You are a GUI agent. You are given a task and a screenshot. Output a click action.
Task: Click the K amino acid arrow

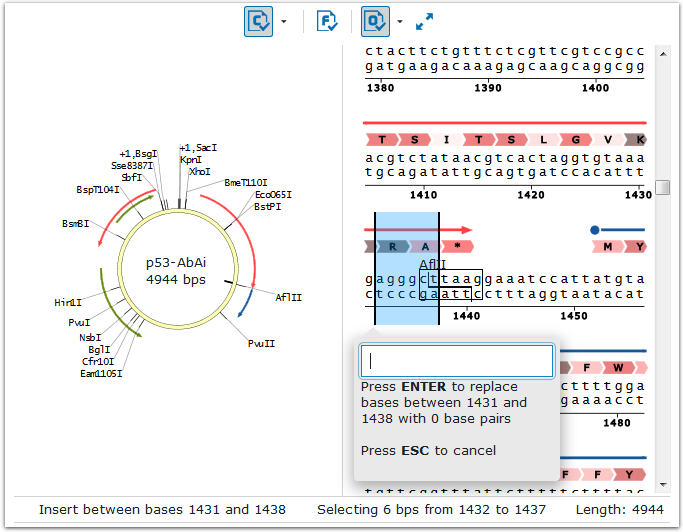pos(636,140)
